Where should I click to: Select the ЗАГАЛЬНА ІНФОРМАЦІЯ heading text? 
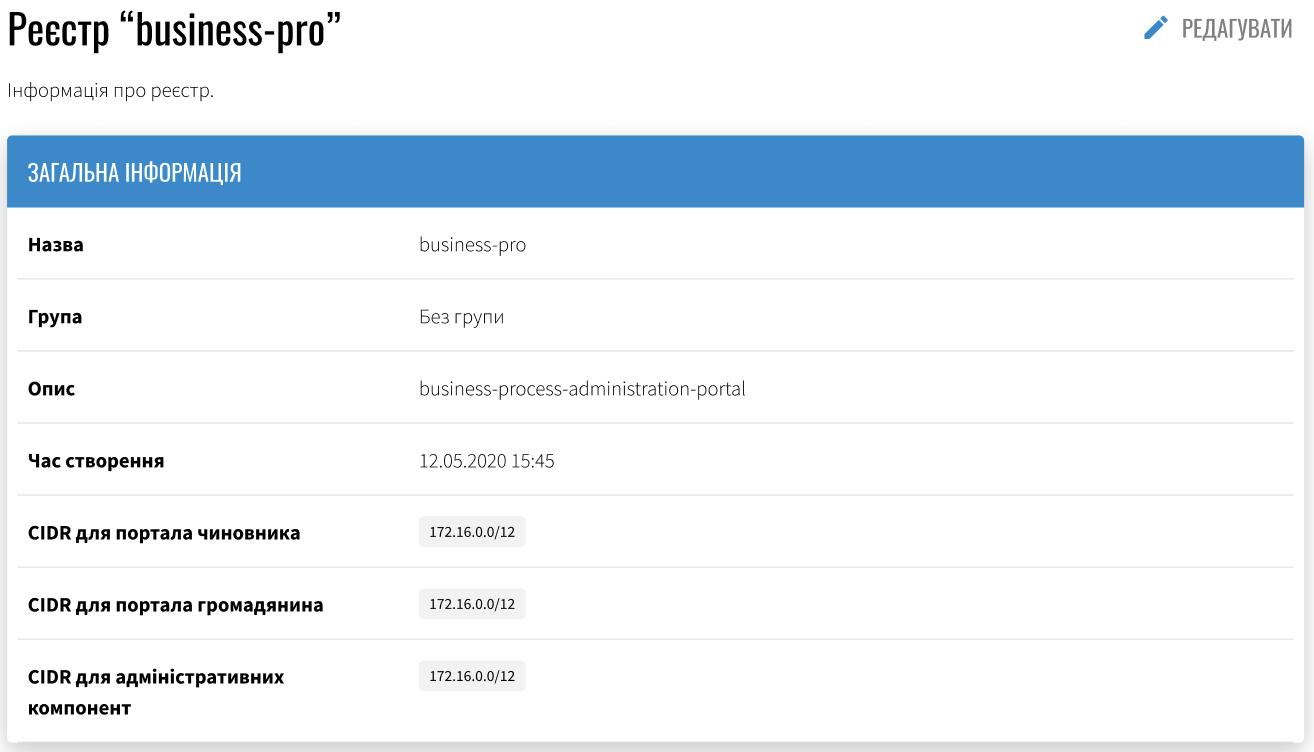(134, 173)
